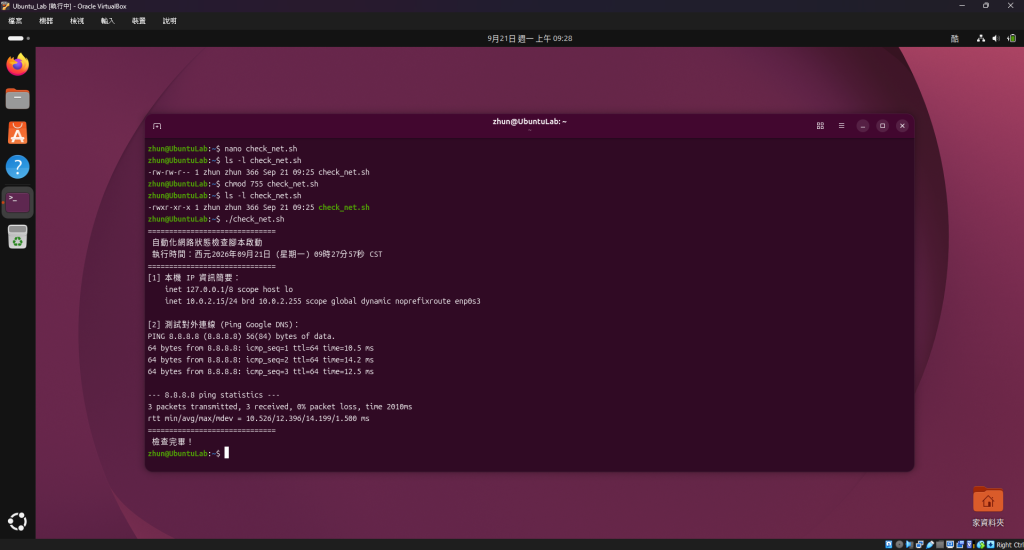Open the Help icon in the dock
Image resolution: width=1024 pixels, height=550 pixels.
coord(18,167)
